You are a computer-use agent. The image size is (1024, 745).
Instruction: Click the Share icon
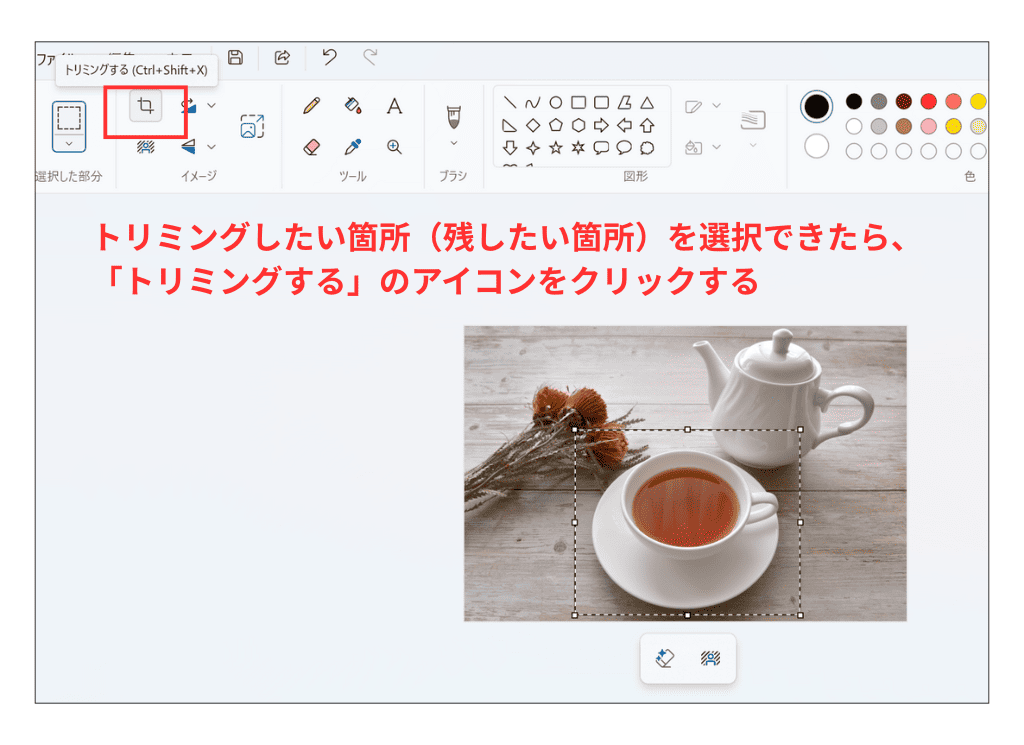pyautogui.click(x=281, y=57)
